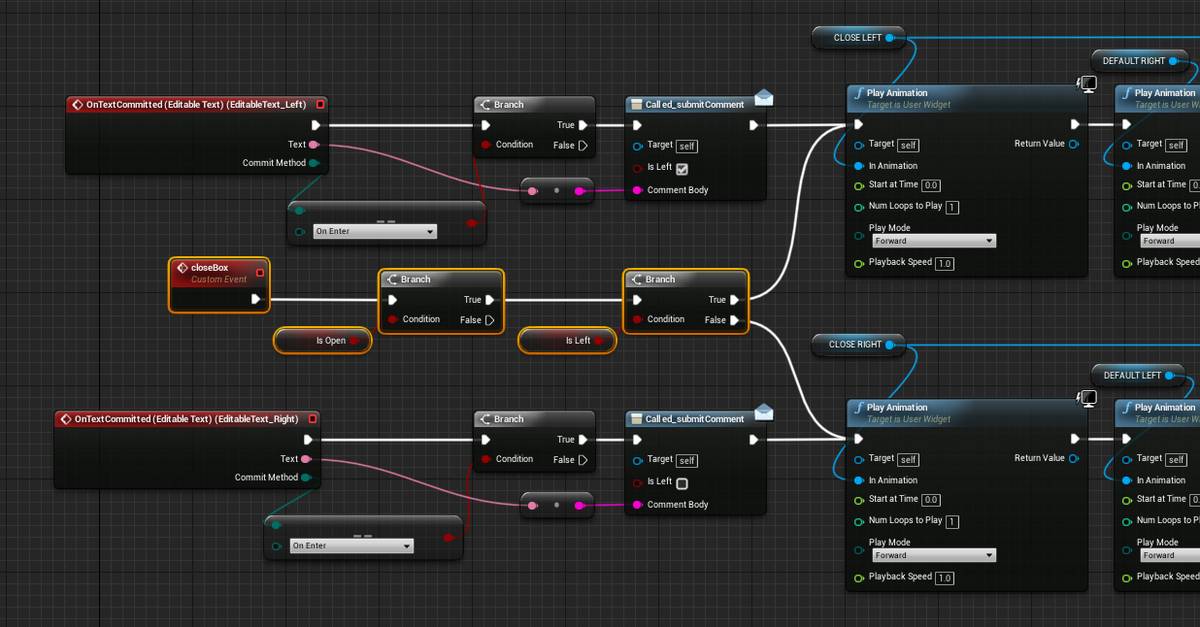
Task: Select the Is Left variable node
Action: pos(566,341)
